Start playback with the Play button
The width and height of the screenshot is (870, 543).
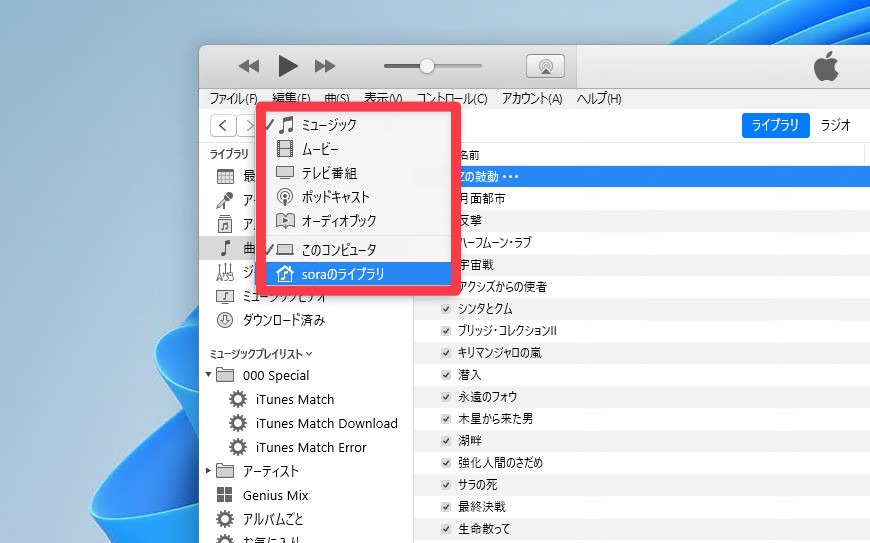coord(287,66)
